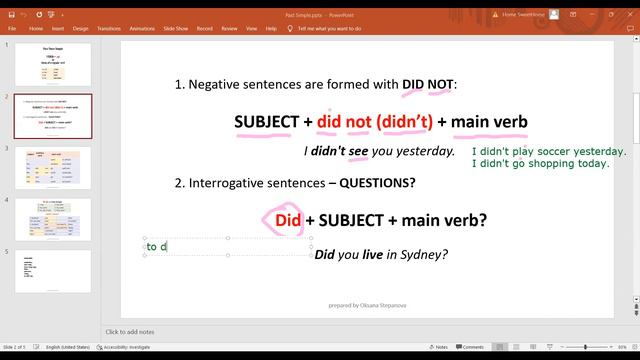This screenshot has width=640, height=360.
Task: Expand Customize Quick Access Toolbar arrow
Action: [62, 15]
